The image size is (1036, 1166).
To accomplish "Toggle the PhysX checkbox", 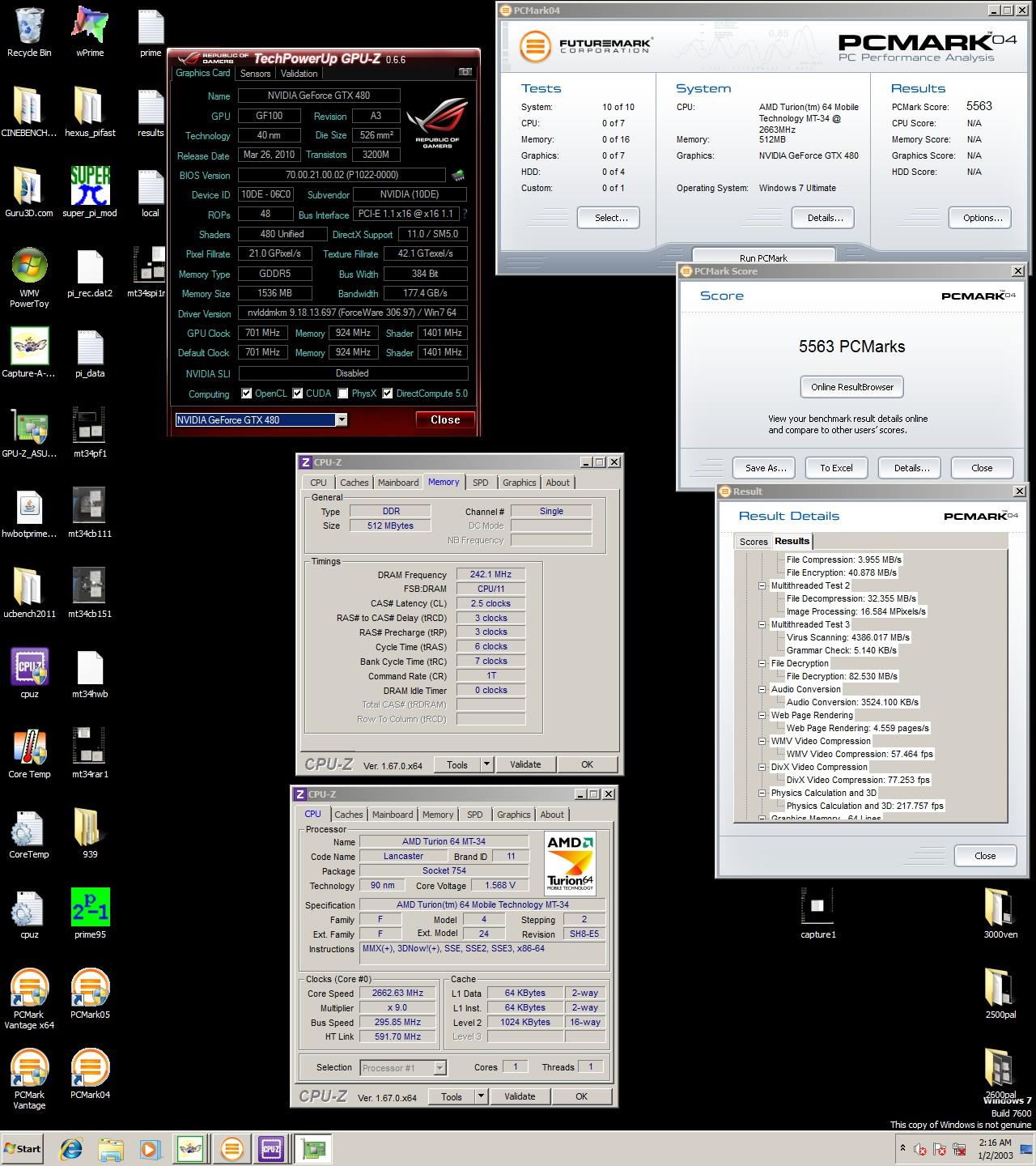I will point(343,394).
